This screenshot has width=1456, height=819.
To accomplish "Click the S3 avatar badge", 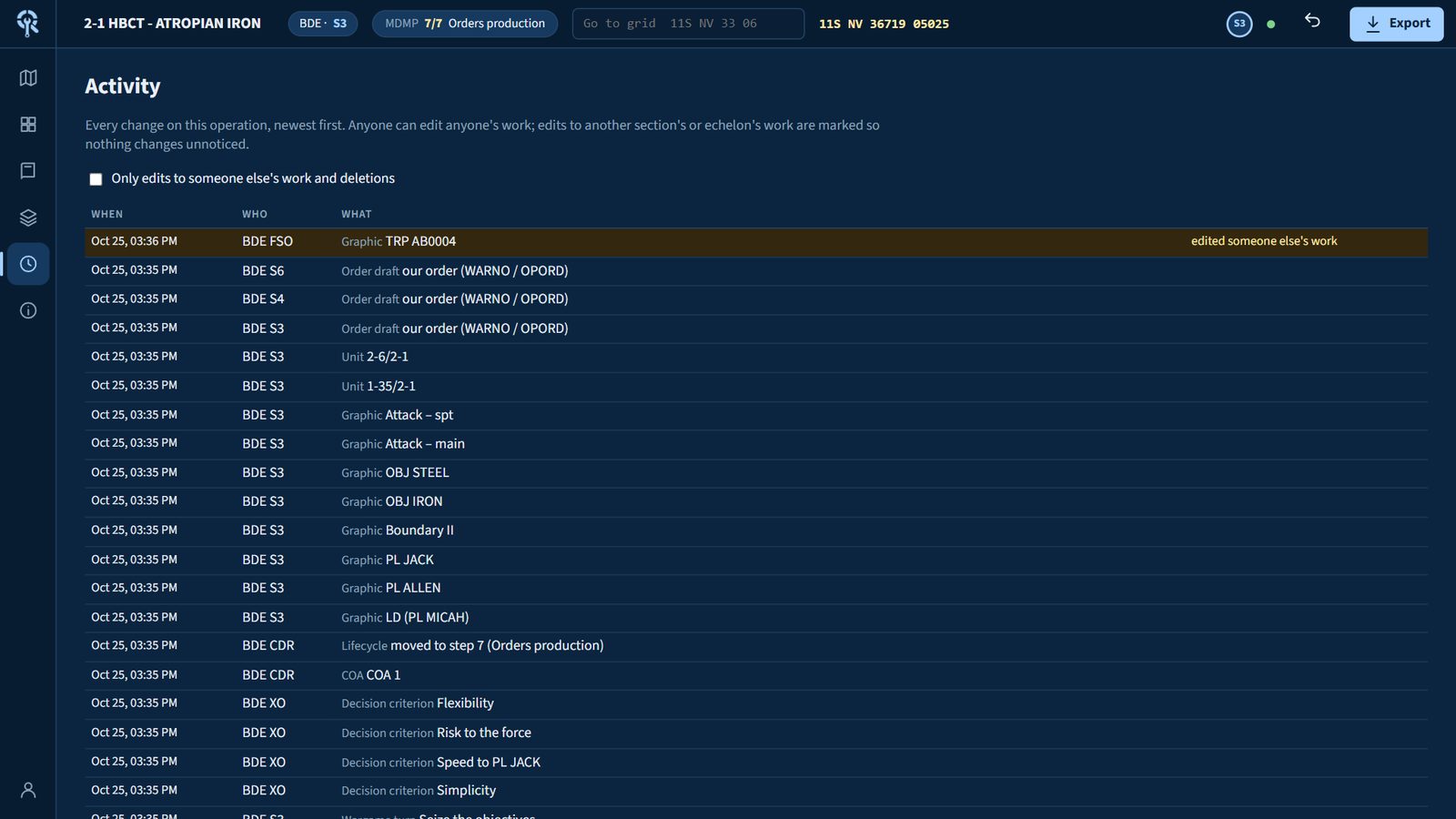I will click(1239, 24).
